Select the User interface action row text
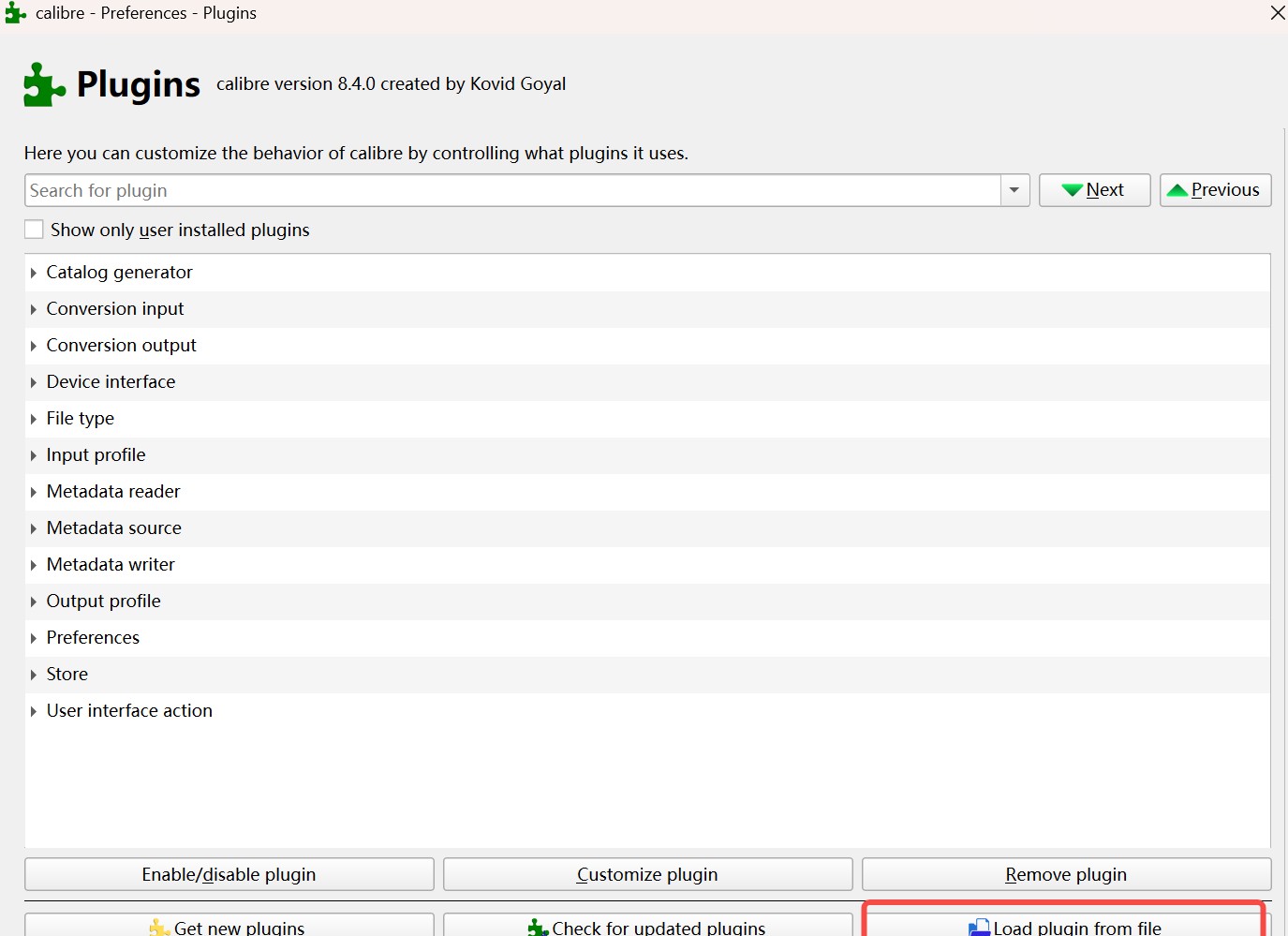 point(129,711)
